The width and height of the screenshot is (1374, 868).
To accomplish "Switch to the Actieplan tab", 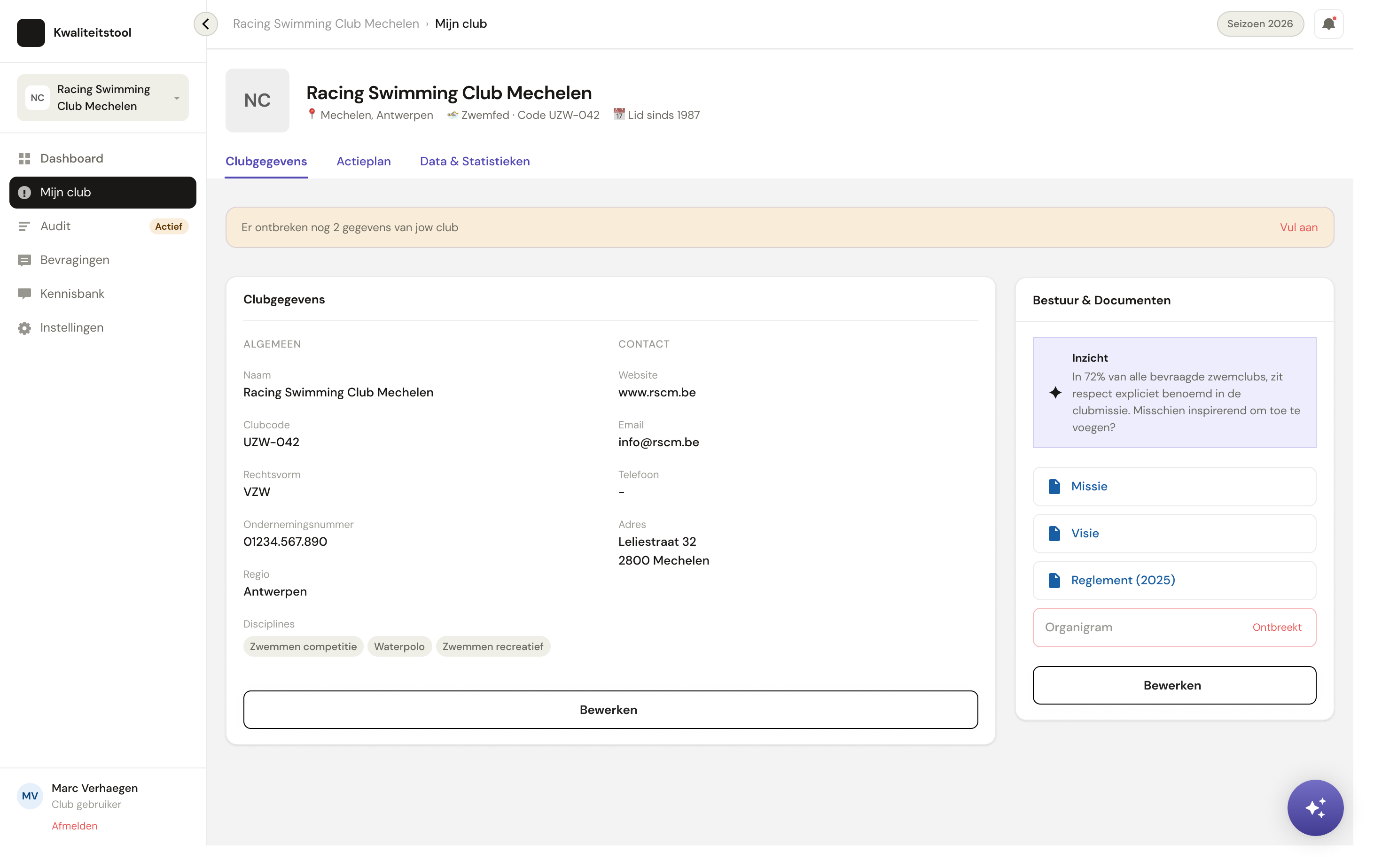I will (x=364, y=162).
